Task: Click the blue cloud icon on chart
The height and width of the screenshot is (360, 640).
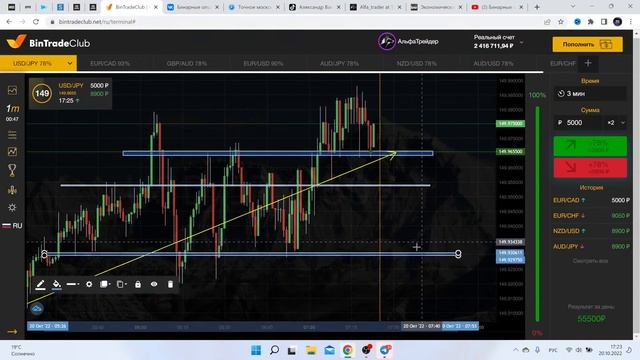Action: (37, 309)
